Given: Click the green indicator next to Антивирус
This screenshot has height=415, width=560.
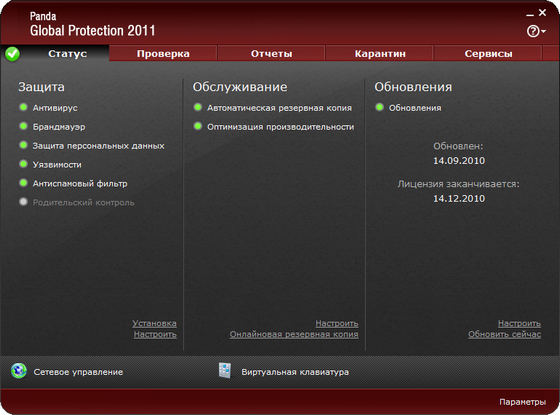Looking at the screenshot, I should [24, 107].
